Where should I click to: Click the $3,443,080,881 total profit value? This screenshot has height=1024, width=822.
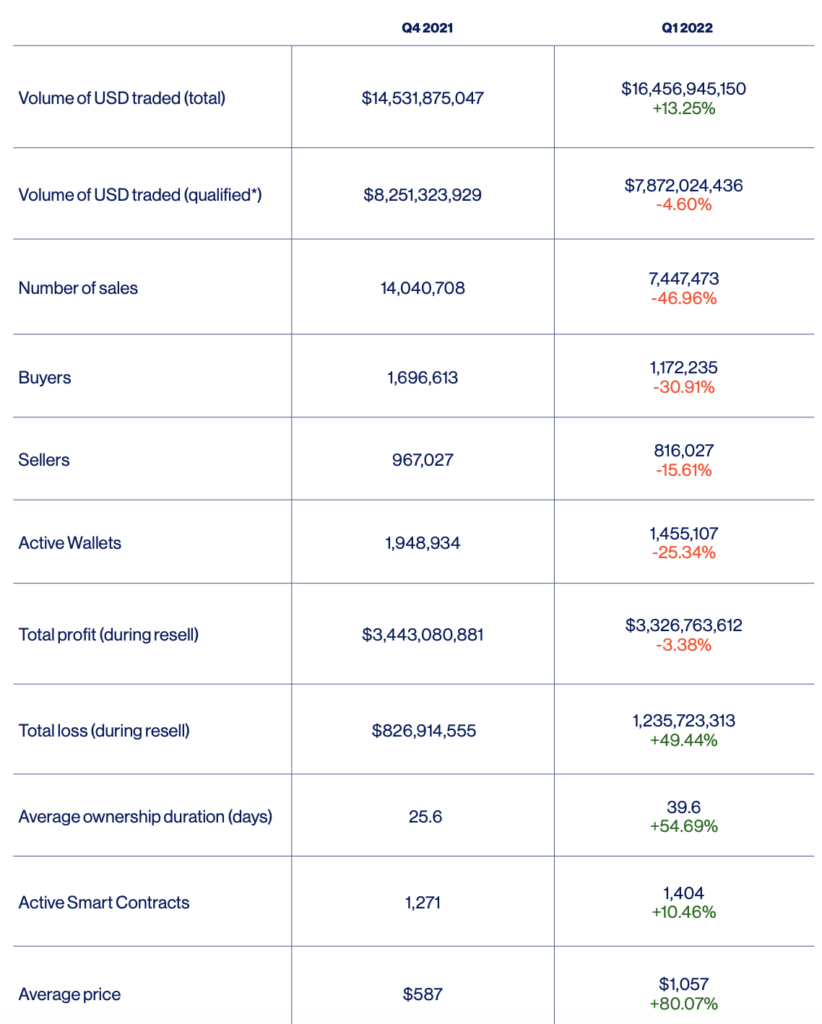click(422, 635)
